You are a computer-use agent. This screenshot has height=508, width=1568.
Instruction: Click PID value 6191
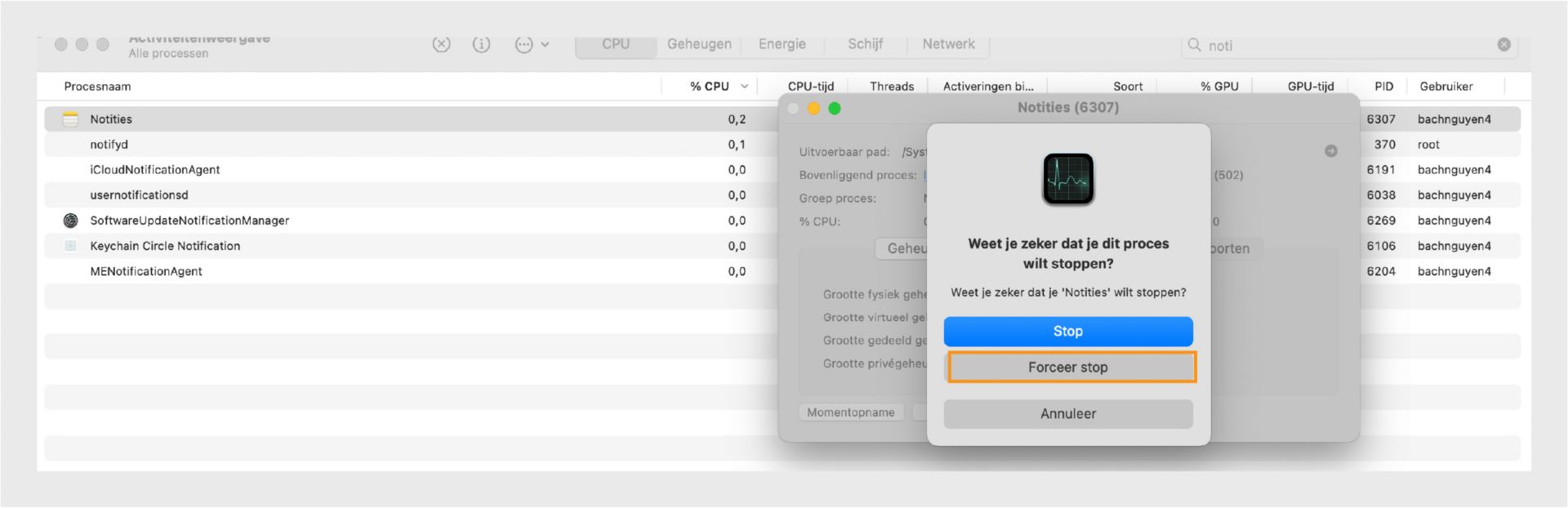[x=1381, y=170]
